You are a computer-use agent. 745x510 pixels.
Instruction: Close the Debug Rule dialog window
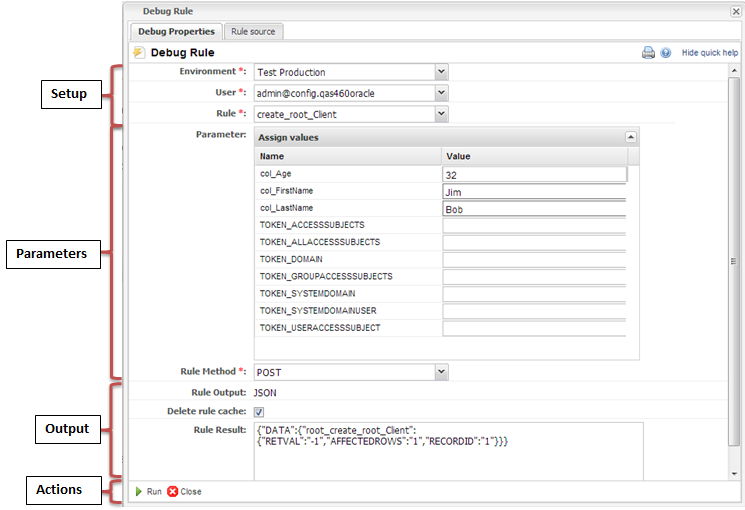[735, 11]
